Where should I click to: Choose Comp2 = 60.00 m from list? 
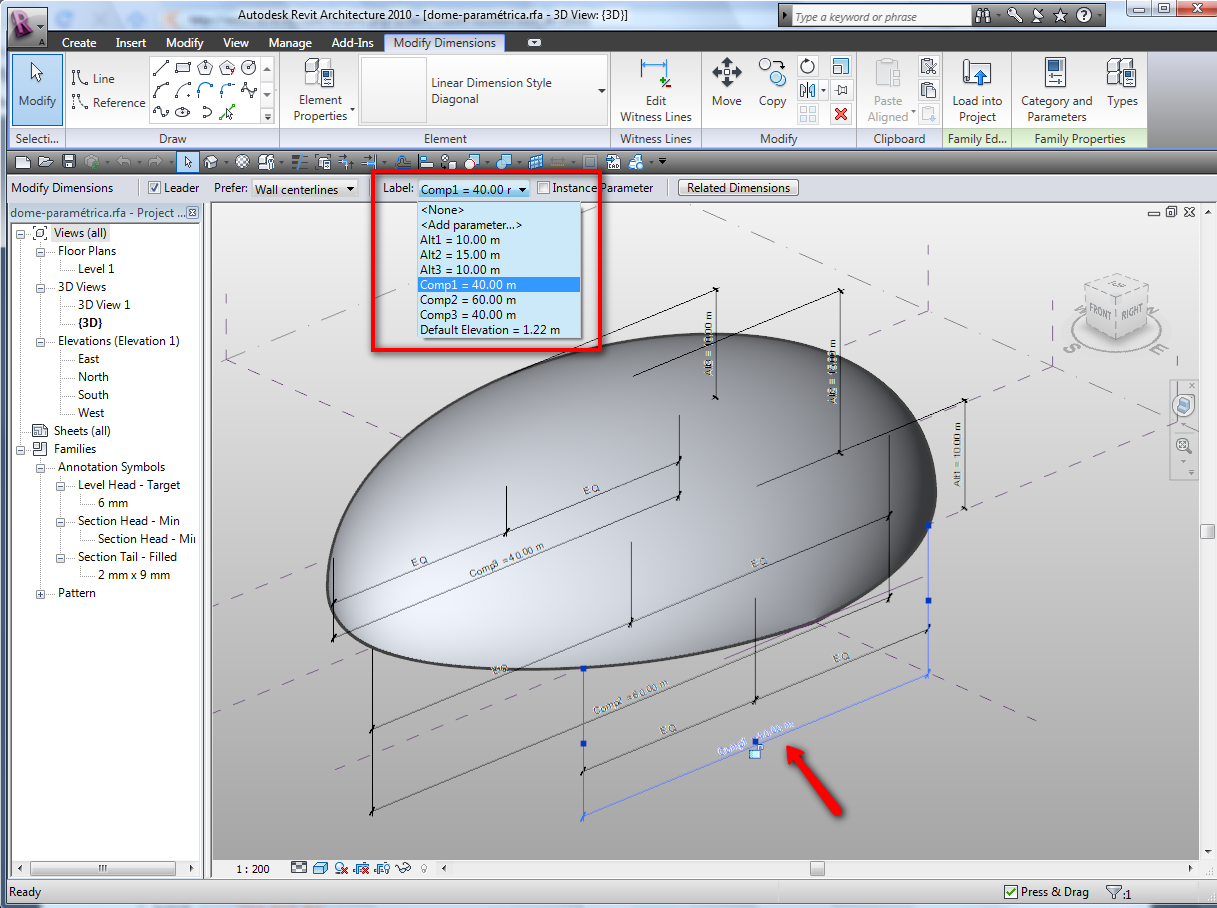468,300
